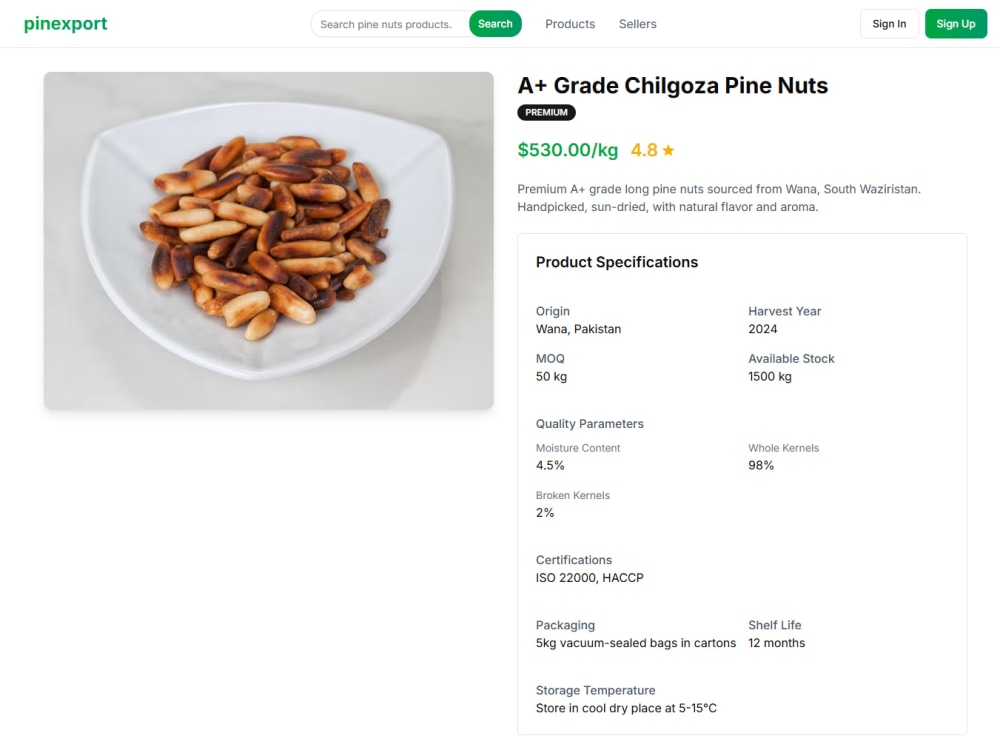This screenshot has height=750, width=1000.
Task: Click the ISO 22000, HACCP certifications text
Action: [589, 578]
